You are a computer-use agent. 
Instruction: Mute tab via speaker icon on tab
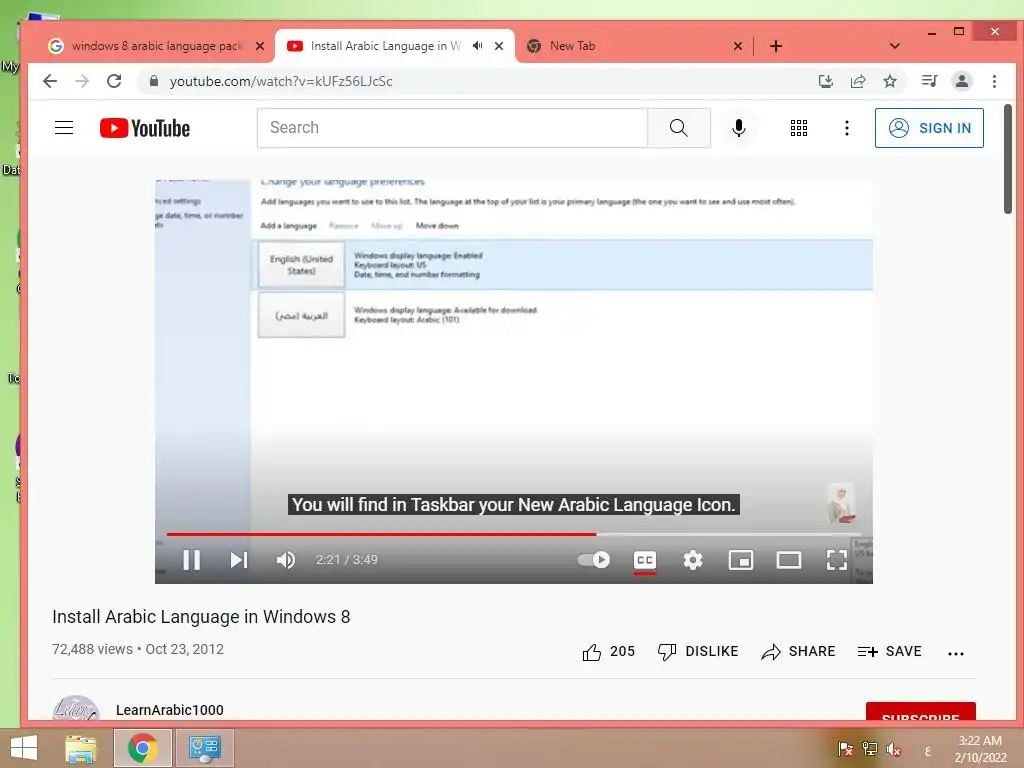478,46
